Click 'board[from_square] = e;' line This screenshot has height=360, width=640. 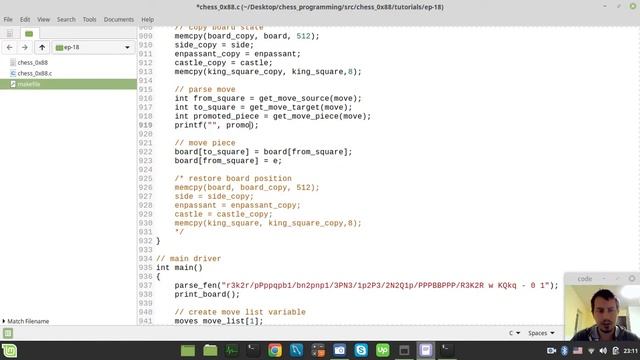228,161
